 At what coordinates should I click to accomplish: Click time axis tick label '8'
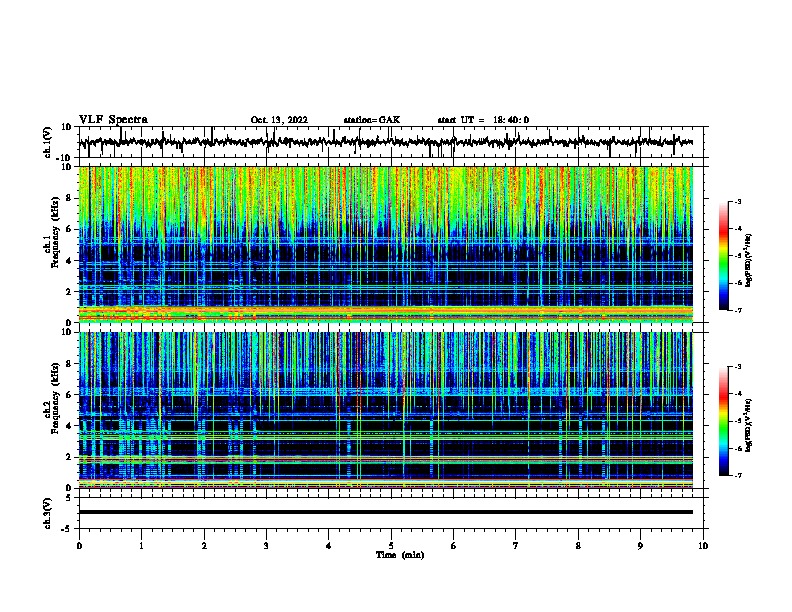click(578, 545)
